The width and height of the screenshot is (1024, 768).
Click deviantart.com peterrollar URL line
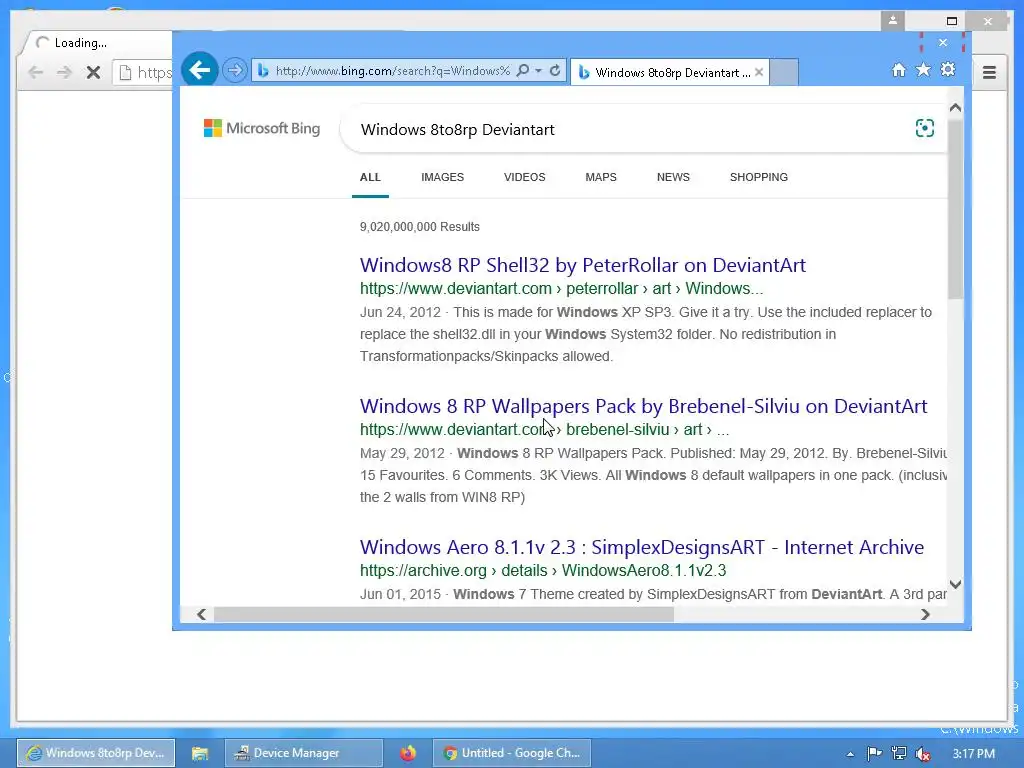(x=561, y=289)
